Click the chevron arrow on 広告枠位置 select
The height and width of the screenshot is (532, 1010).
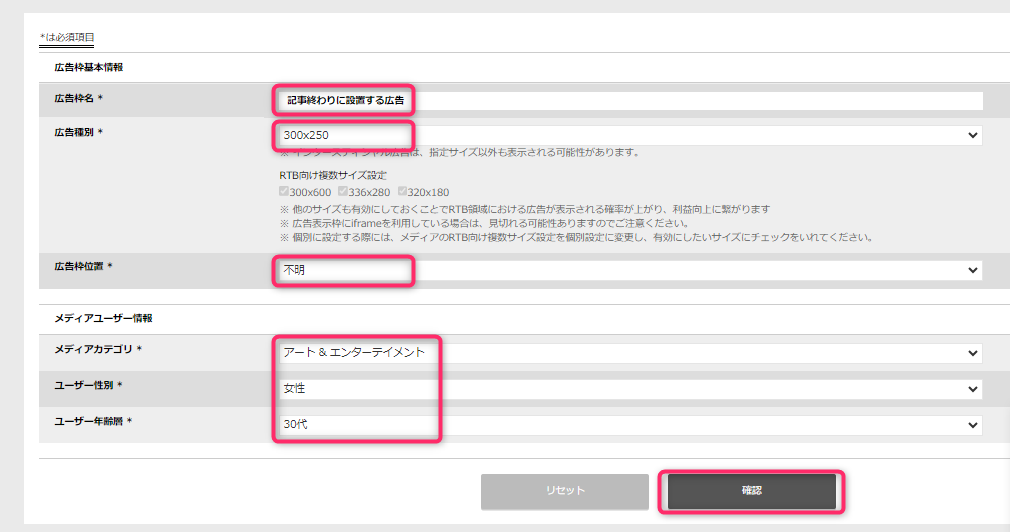click(x=972, y=270)
